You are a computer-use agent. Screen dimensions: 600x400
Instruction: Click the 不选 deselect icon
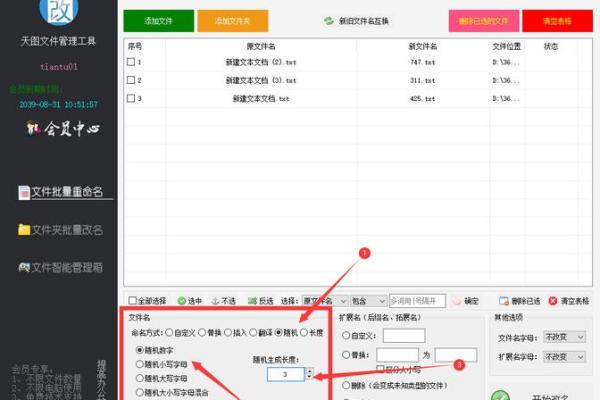pyautogui.click(x=215, y=301)
